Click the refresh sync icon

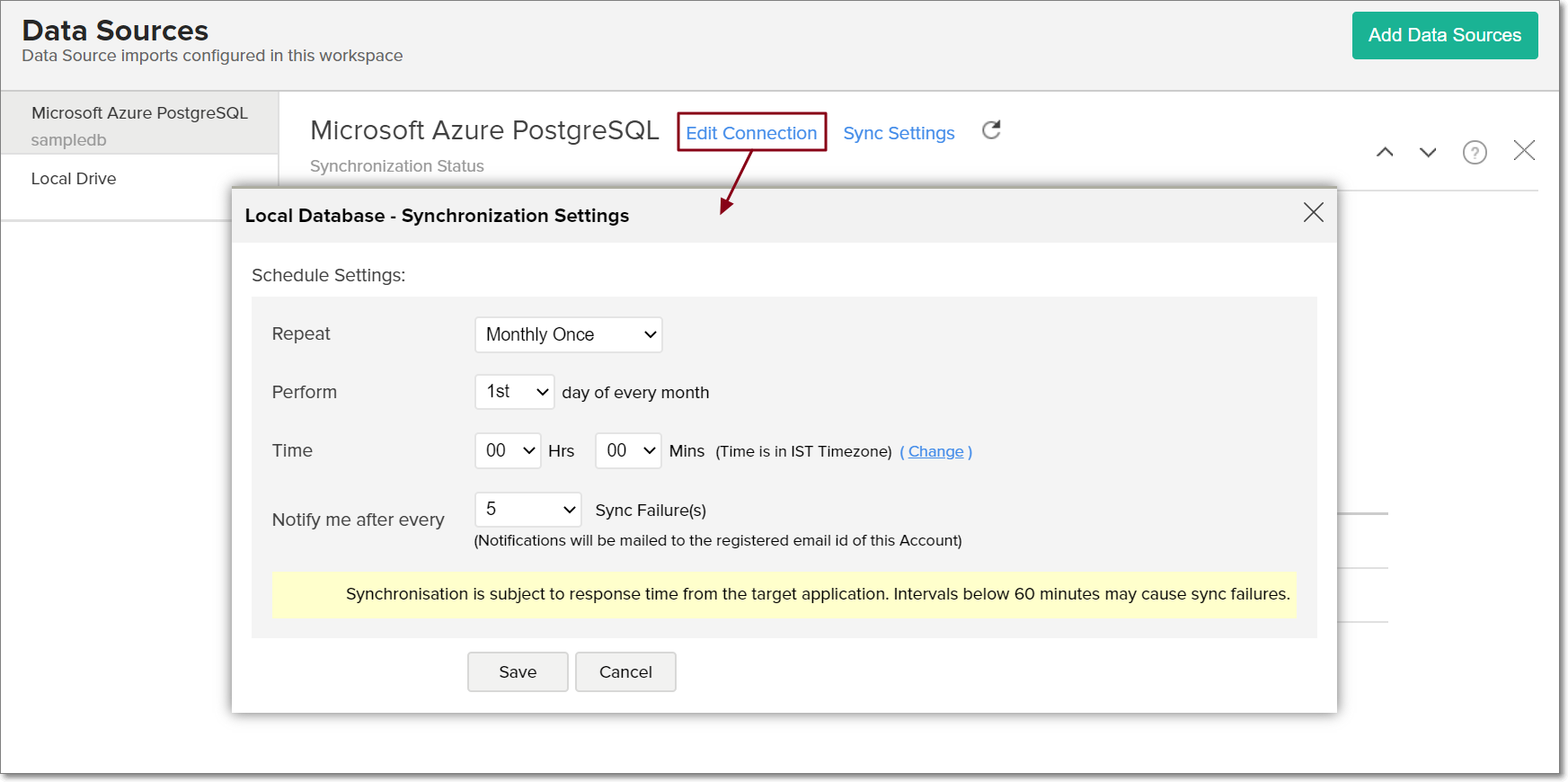tap(991, 130)
